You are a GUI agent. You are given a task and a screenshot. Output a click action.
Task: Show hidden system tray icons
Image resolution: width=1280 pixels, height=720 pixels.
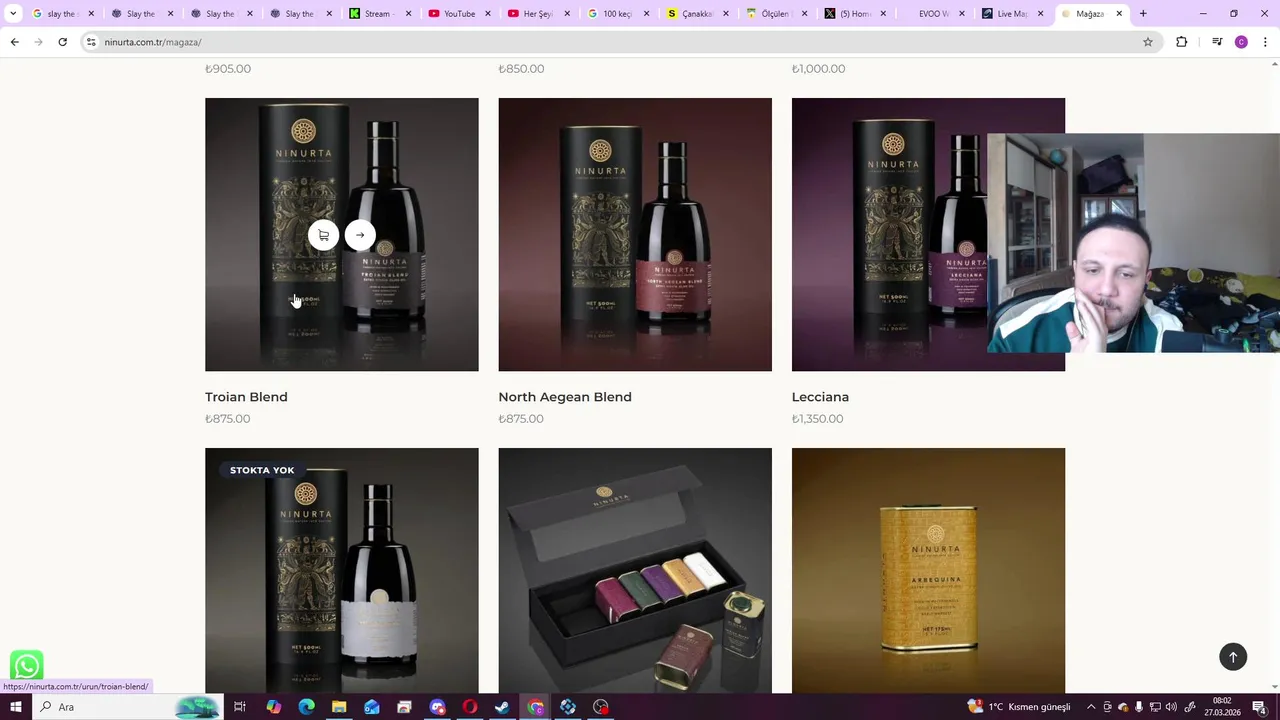click(1091, 707)
